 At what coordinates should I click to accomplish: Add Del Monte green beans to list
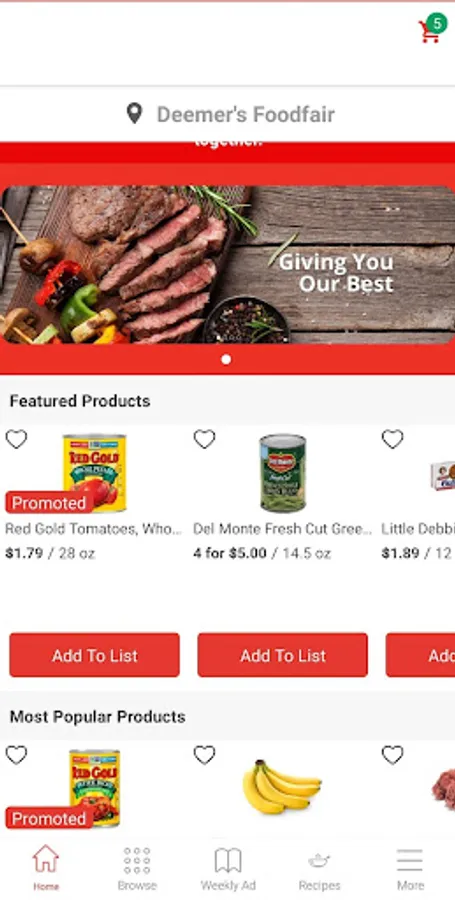[x=283, y=655]
